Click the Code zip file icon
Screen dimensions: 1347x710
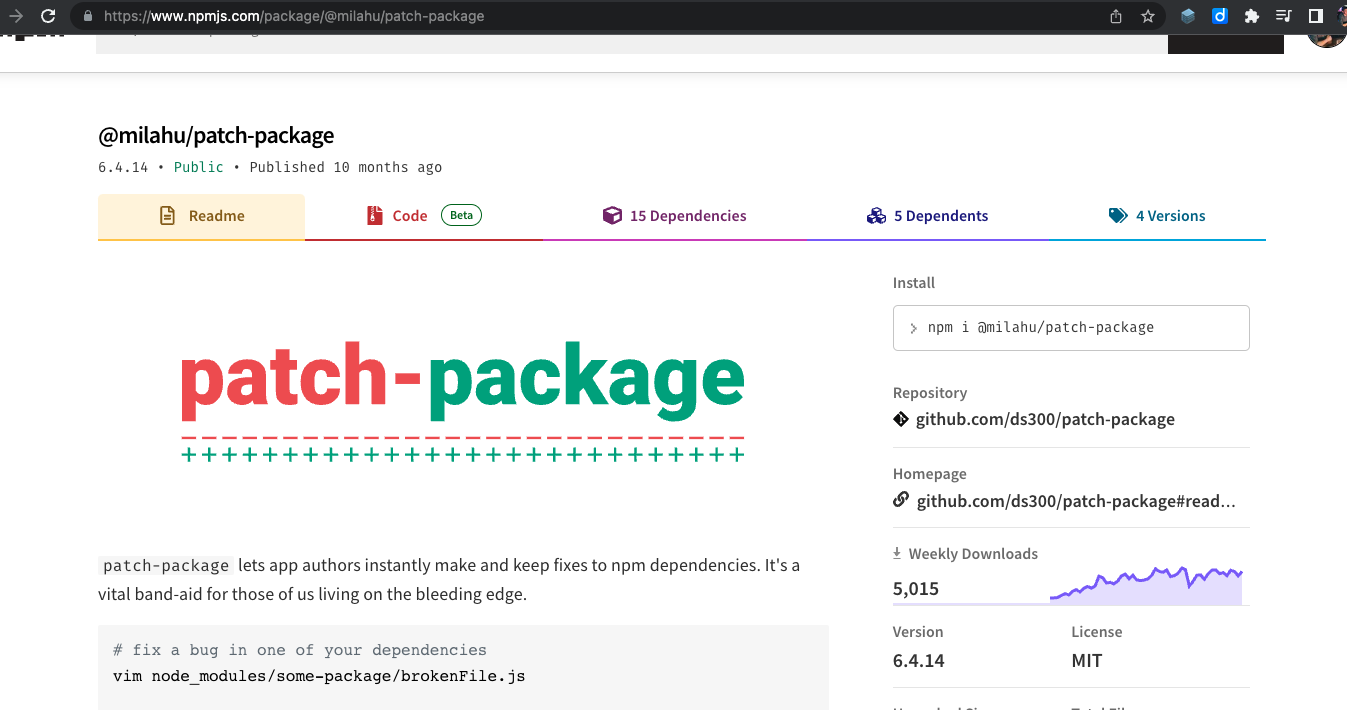[x=375, y=216]
